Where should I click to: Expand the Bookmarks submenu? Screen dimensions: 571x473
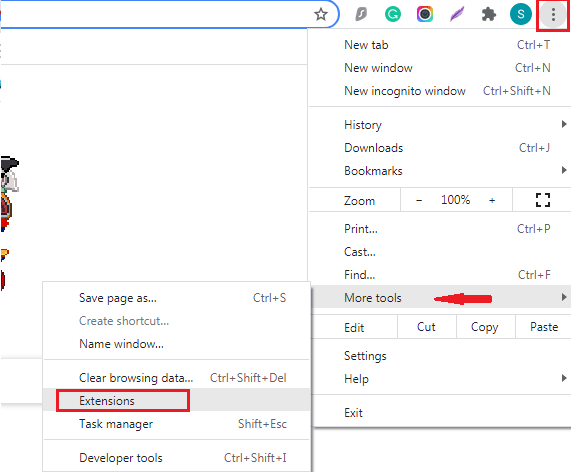[440, 171]
